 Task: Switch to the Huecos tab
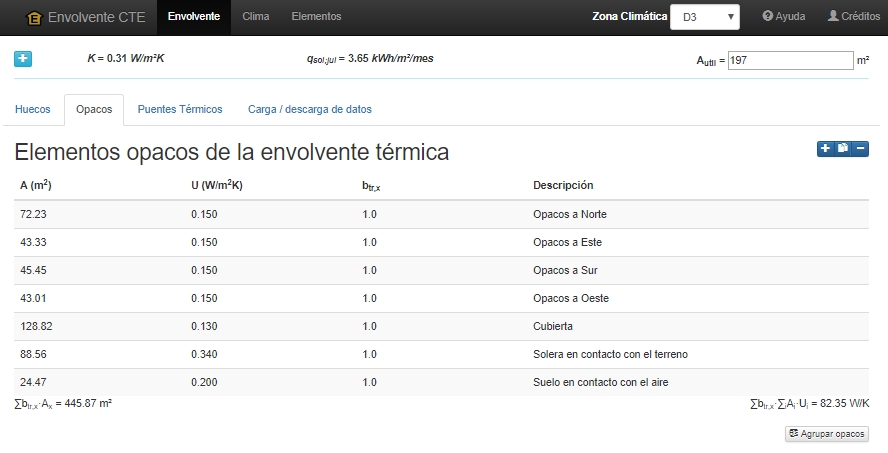(33, 109)
